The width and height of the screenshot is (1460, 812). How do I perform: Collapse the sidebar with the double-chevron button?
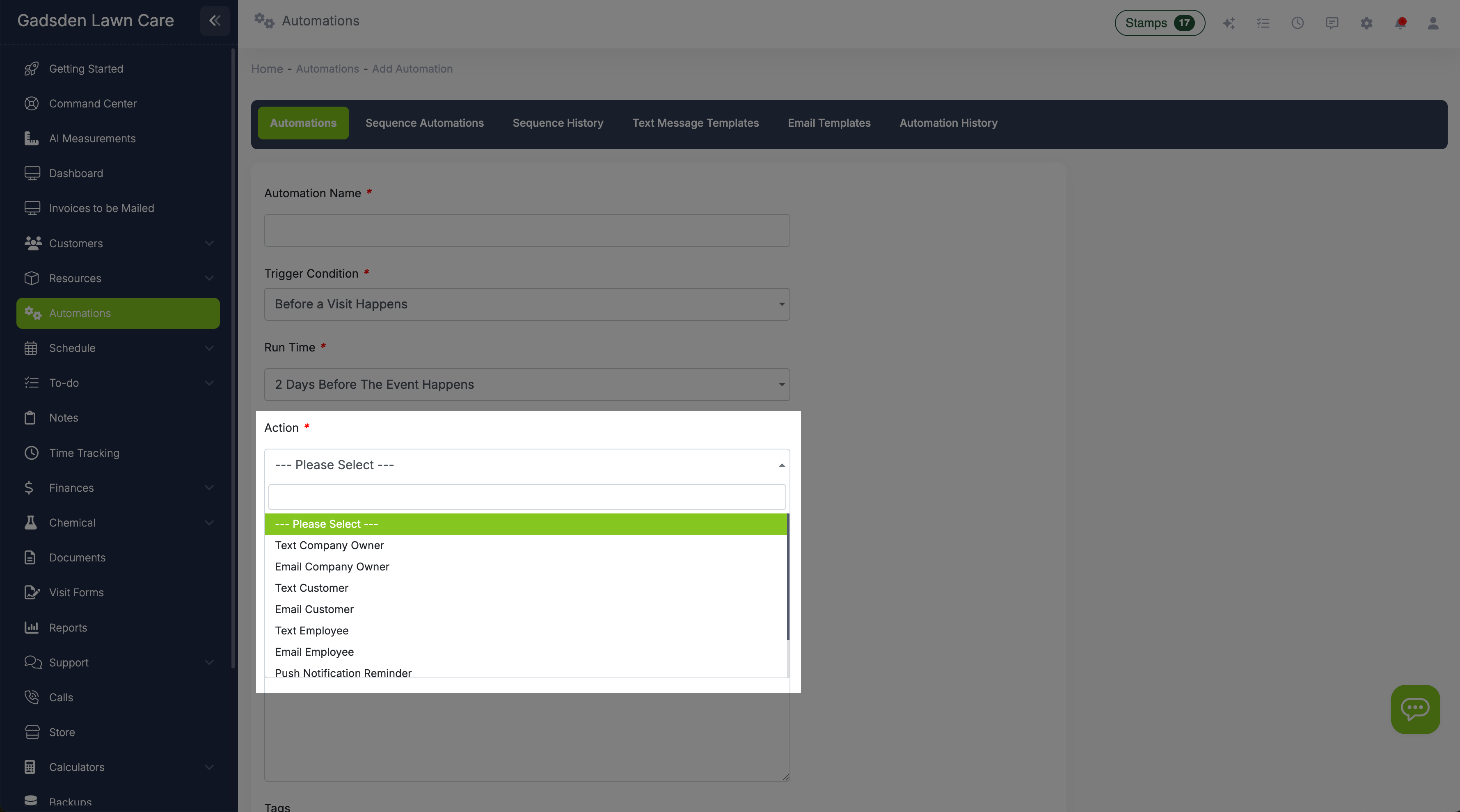point(215,21)
